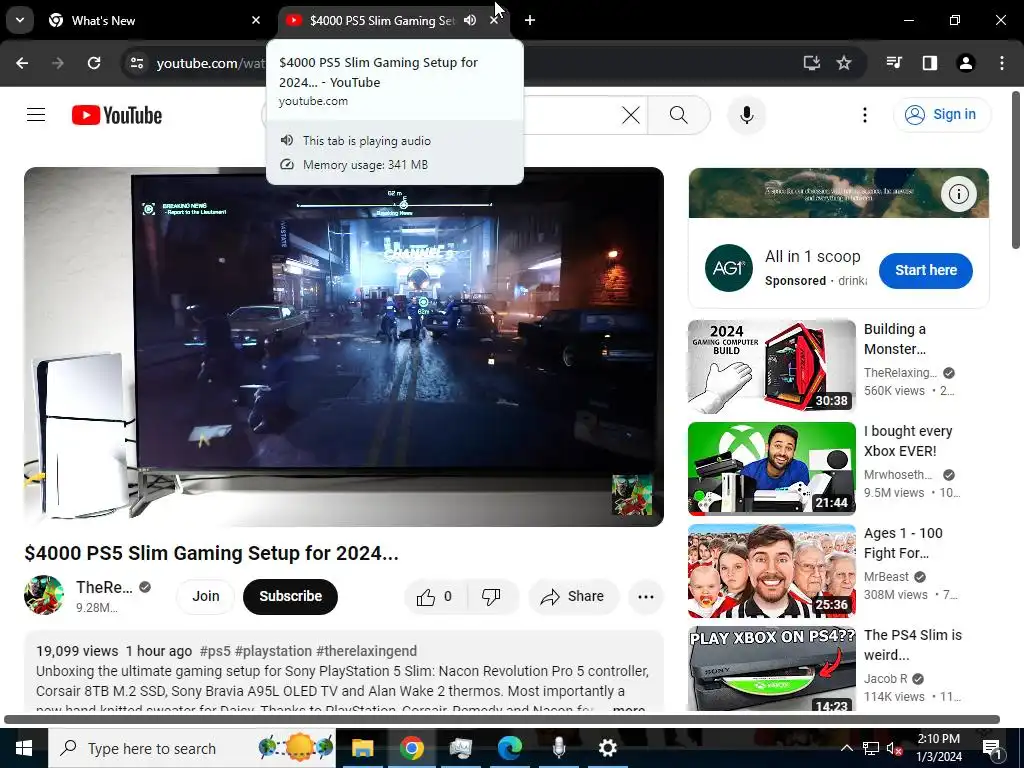Click the Type here to search box
1024x768 pixels.
[x=192, y=748]
